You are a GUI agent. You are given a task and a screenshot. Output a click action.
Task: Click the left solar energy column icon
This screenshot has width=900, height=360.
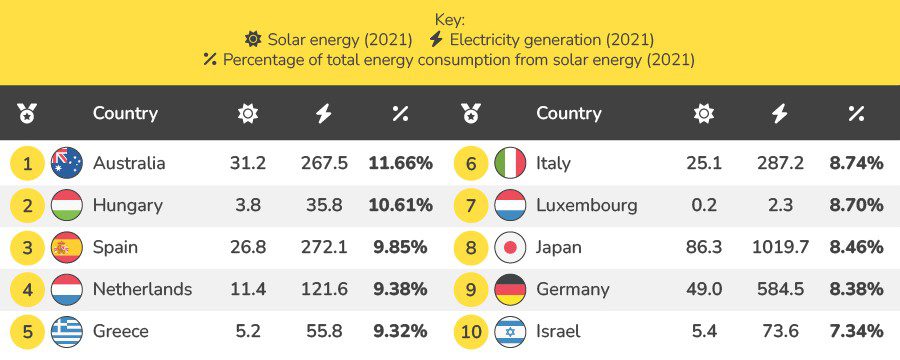pyautogui.click(x=248, y=113)
